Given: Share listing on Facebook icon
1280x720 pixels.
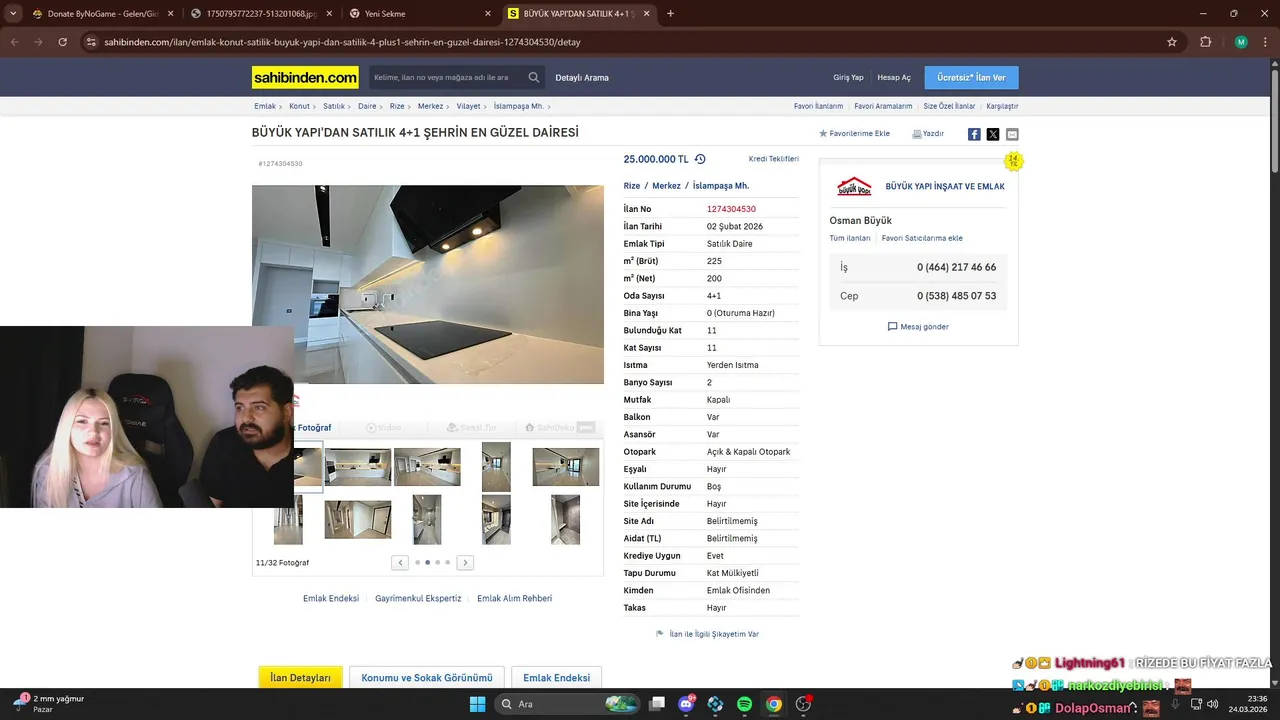Looking at the screenshot, I should pyautogui.click(x=974, y=134).
